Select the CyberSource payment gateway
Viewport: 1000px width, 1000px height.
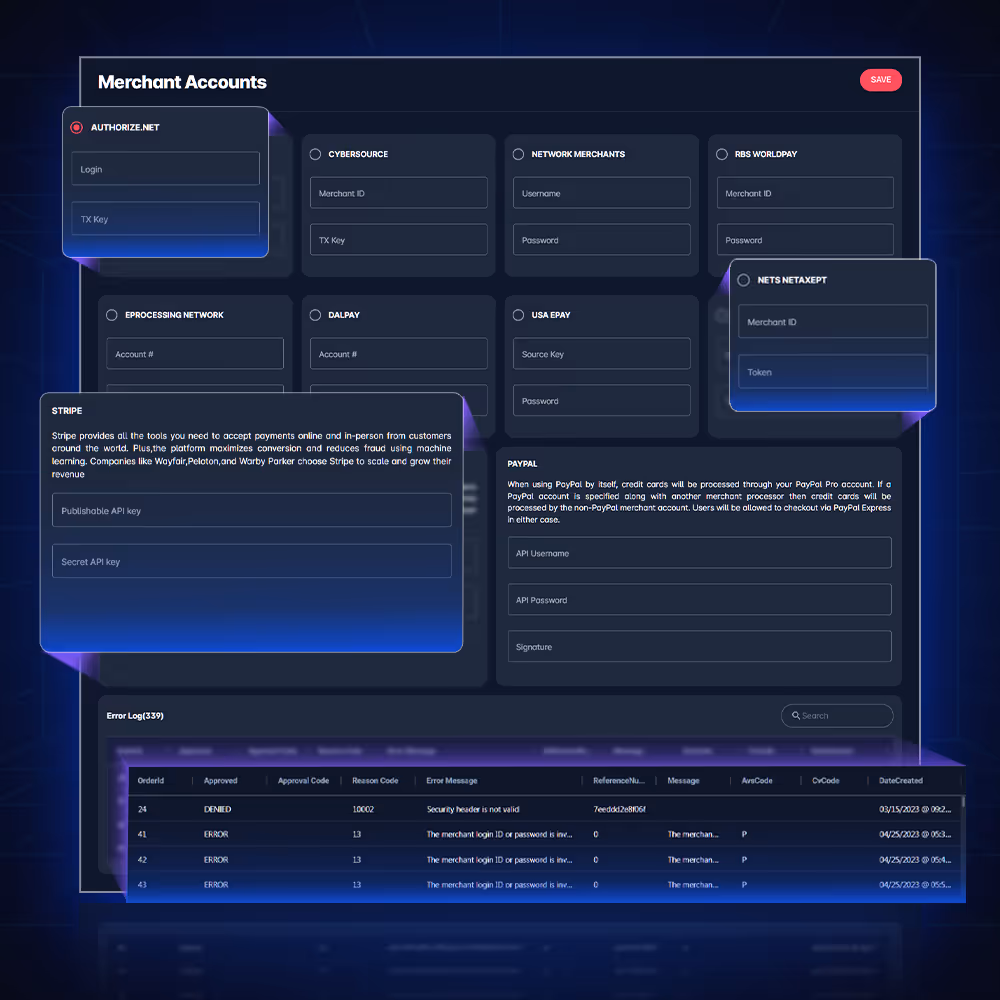pyautogui.click(x=314, y=154)
